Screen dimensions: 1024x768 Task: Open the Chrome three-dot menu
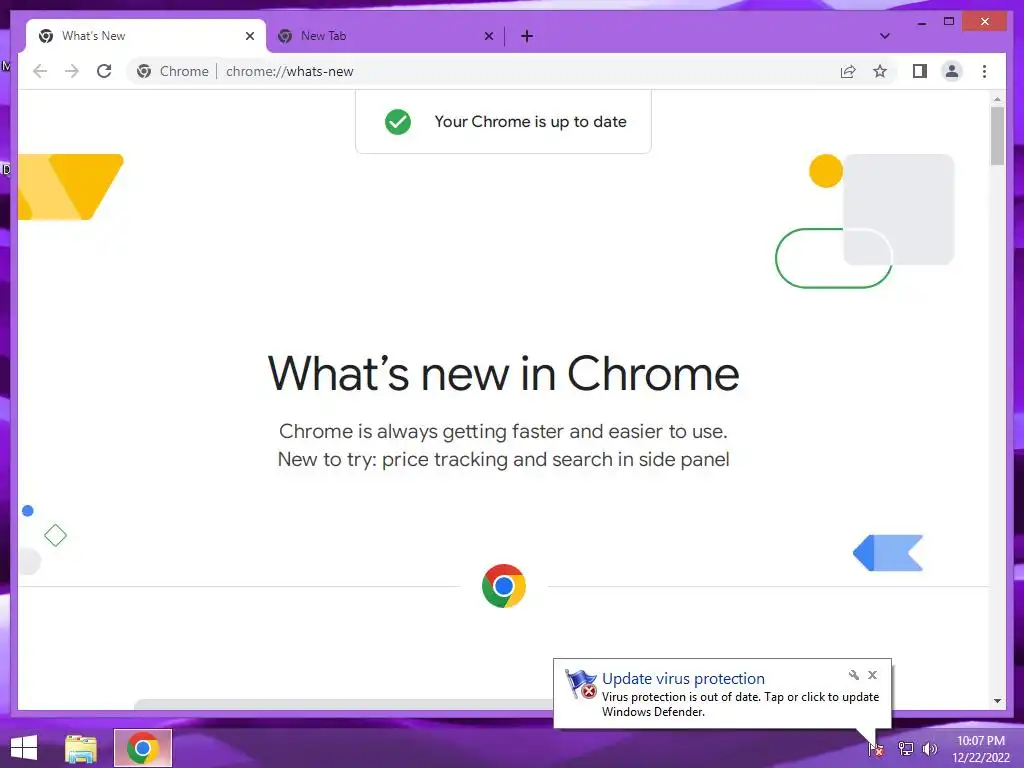[984, 71]
